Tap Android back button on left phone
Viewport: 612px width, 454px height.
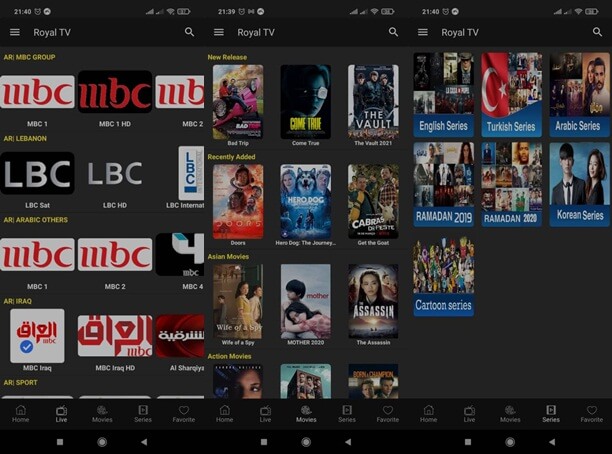(144, 442)
